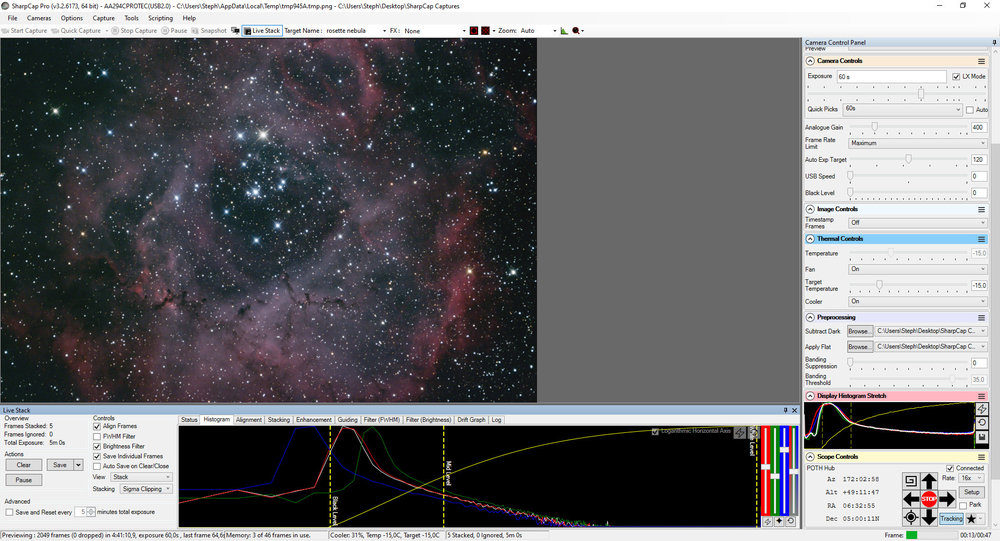
Task: Click the Analogue Gain slider
Action: [875, 127]
